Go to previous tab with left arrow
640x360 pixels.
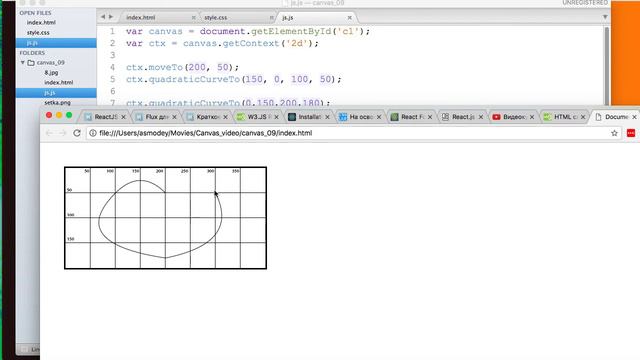coord(103,17)
